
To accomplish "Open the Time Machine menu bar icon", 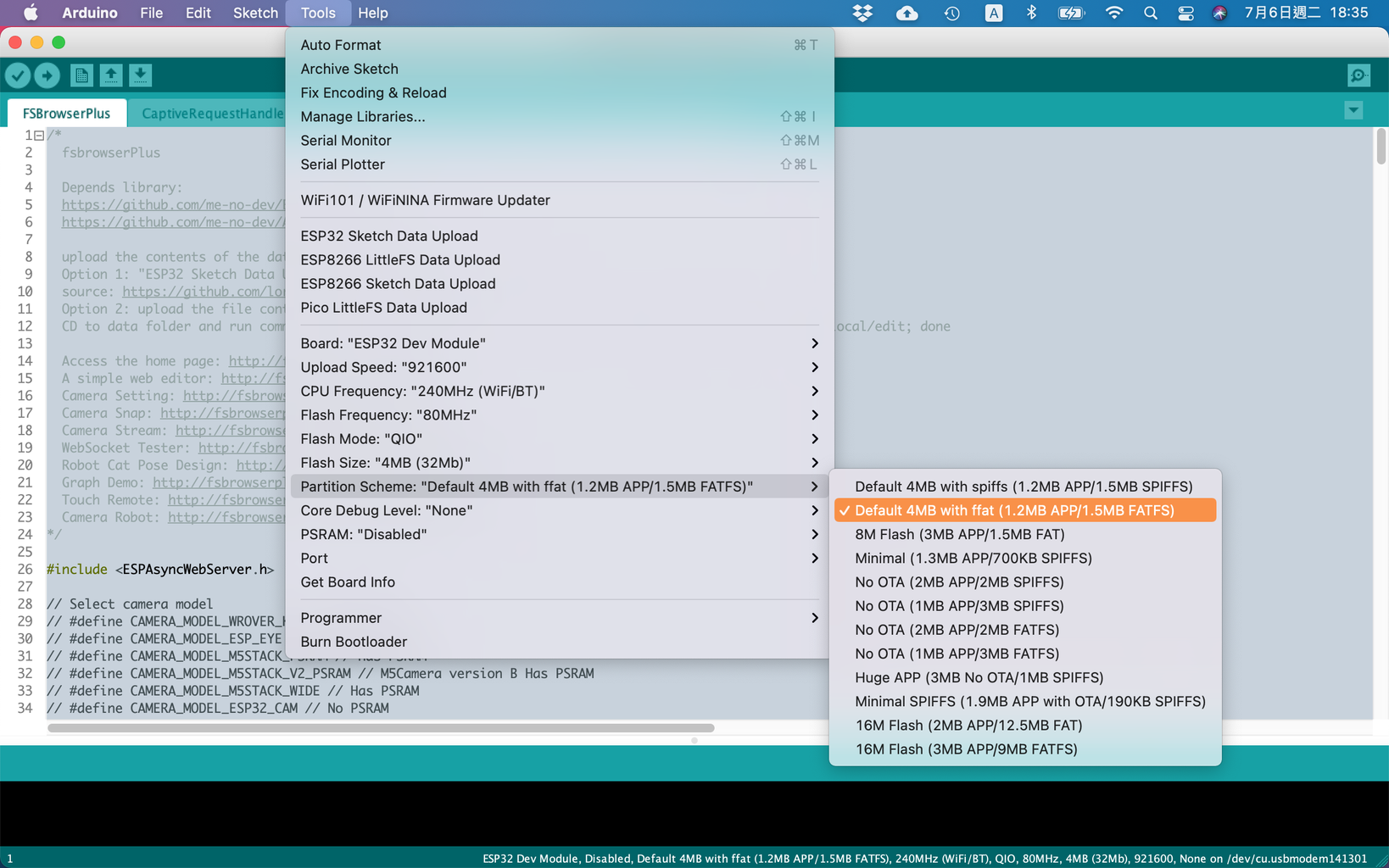I will pyautogui.click(x=951, y=13).
